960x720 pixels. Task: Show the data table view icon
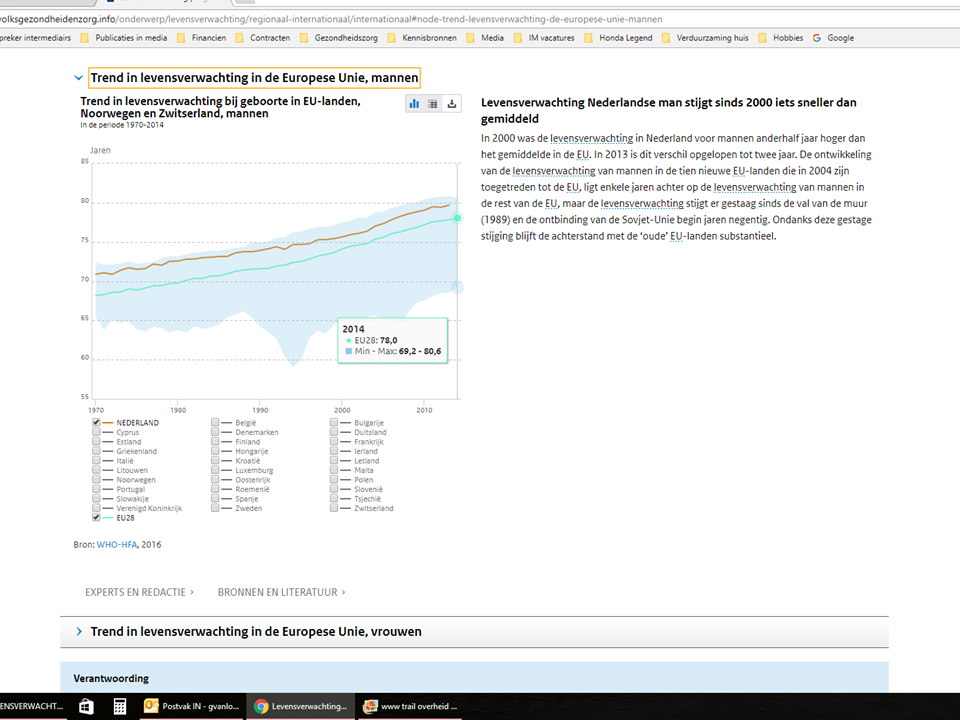tap(433, 104)
